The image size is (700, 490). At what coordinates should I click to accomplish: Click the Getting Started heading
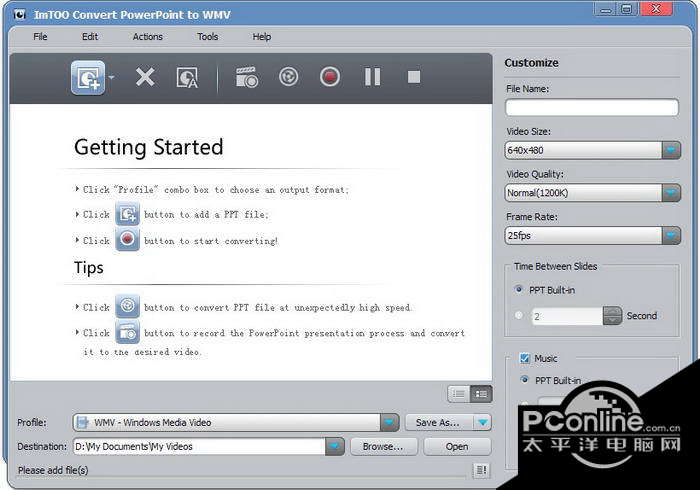click(149, 147)
